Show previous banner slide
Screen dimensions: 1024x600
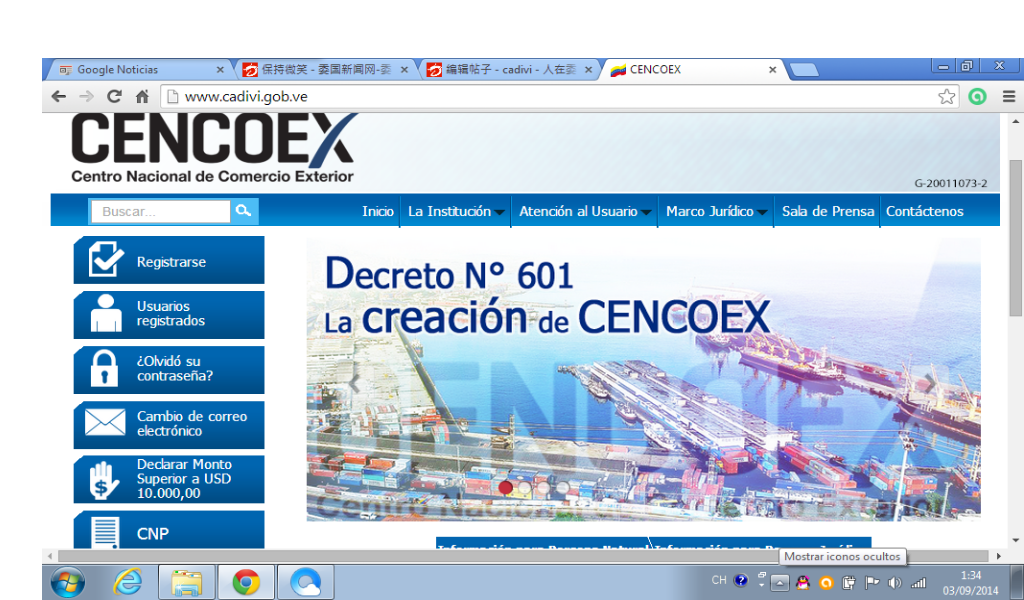pos(355,384)
